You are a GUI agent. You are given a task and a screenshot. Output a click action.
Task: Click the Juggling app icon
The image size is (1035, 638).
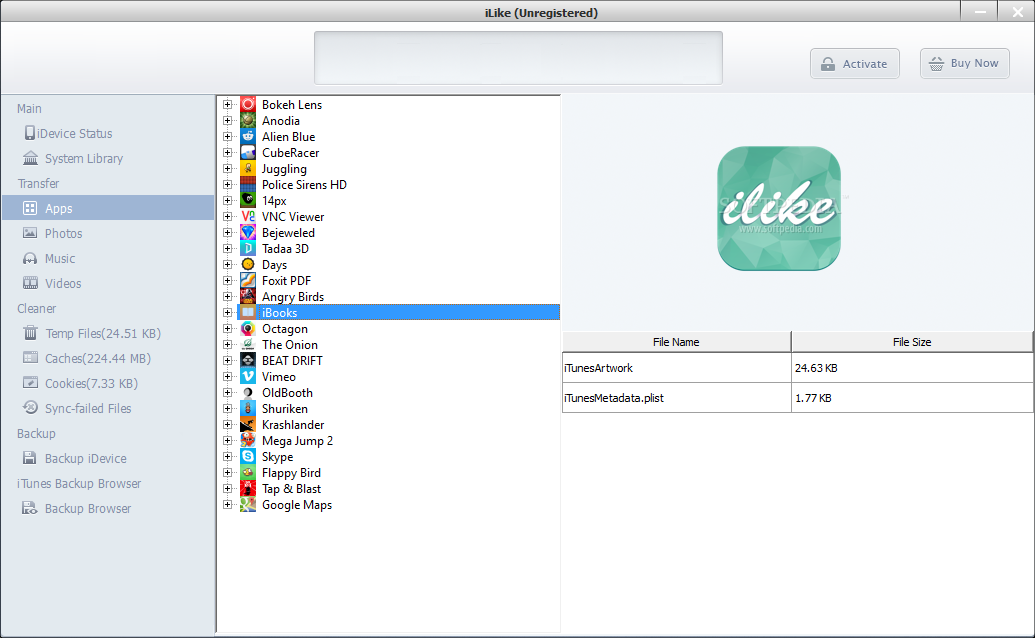click(248, 168)
